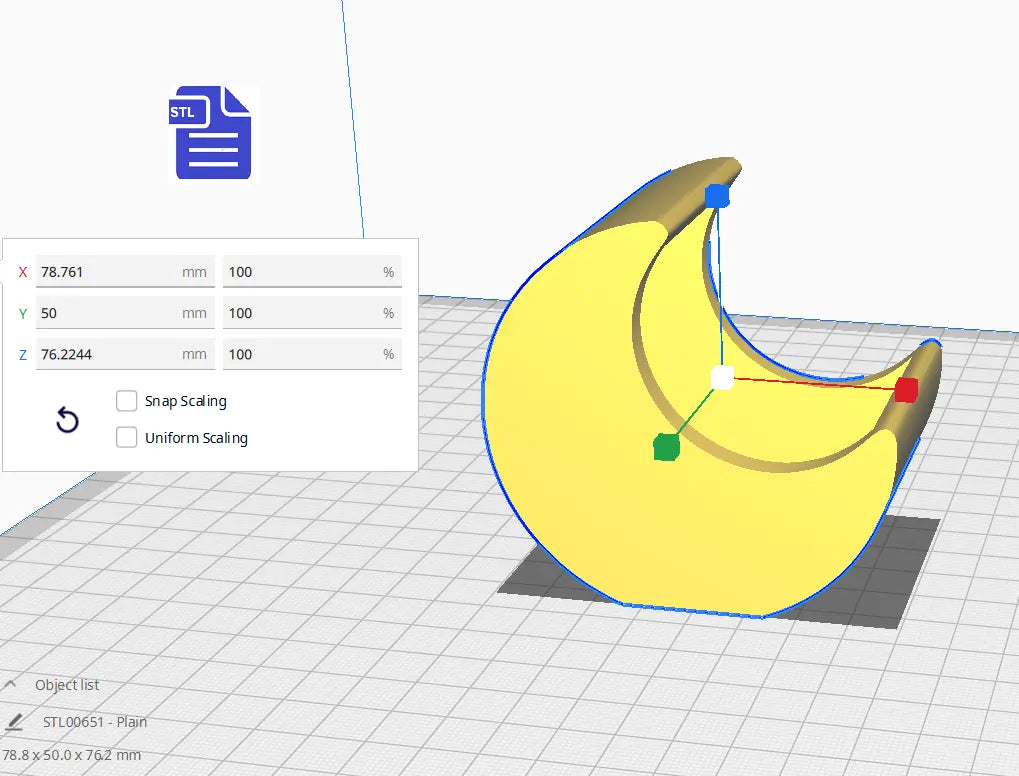Enable the Uniform Scaling checkbox

point(127,438)
